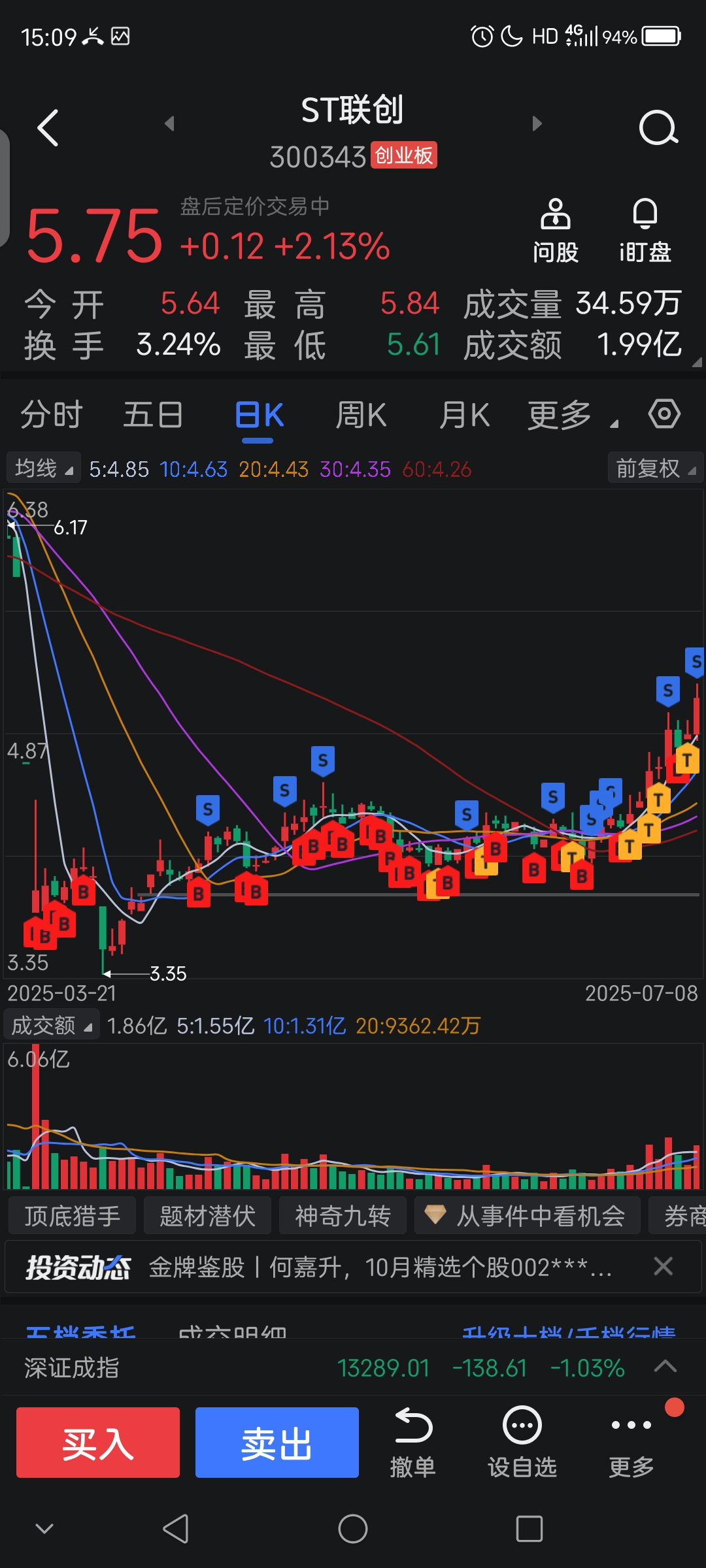
Task: Open 顶底猎手 indicator chip
Action: click(73, 1216)
